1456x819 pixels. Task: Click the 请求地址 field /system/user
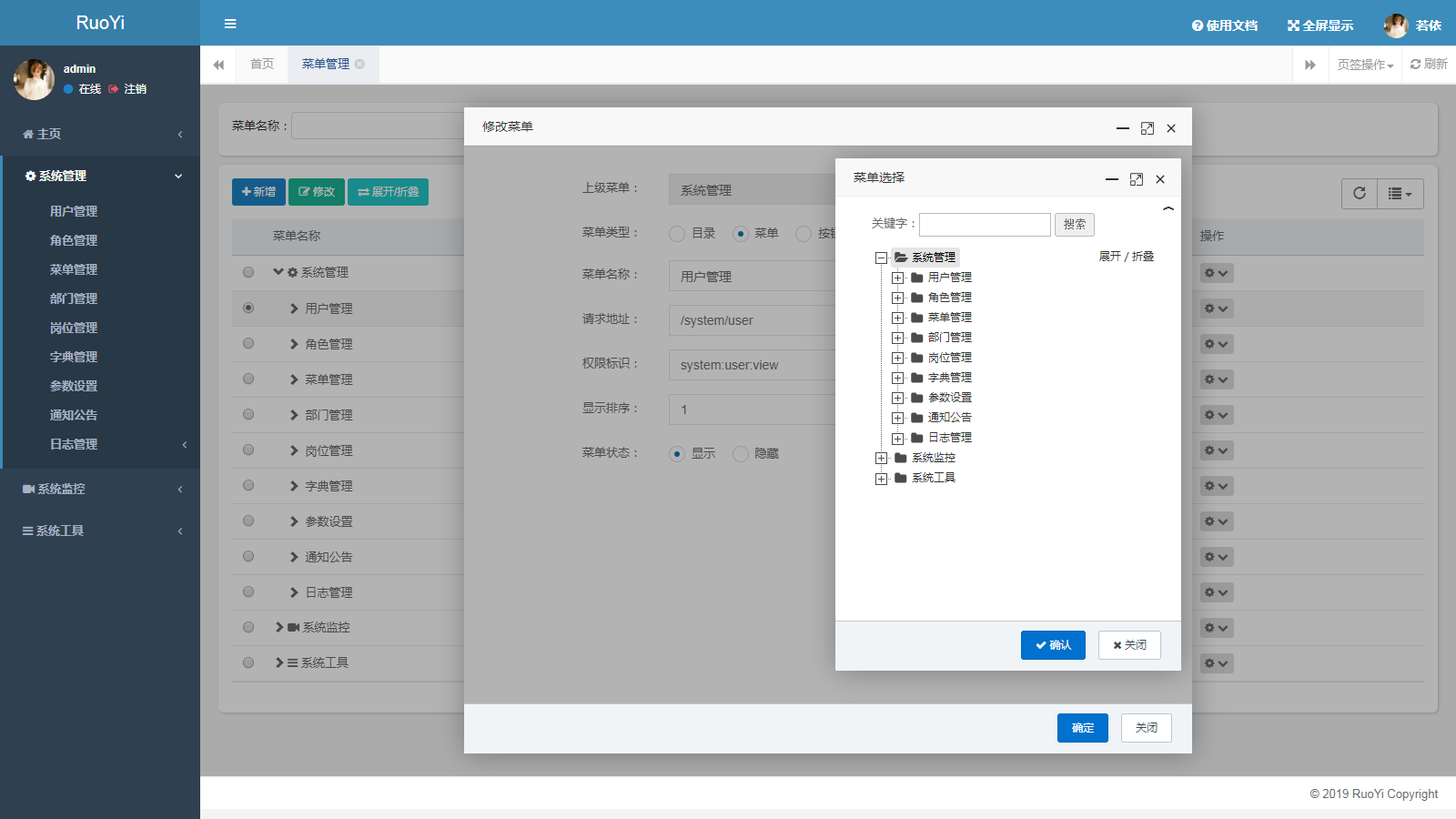(753, 320)
